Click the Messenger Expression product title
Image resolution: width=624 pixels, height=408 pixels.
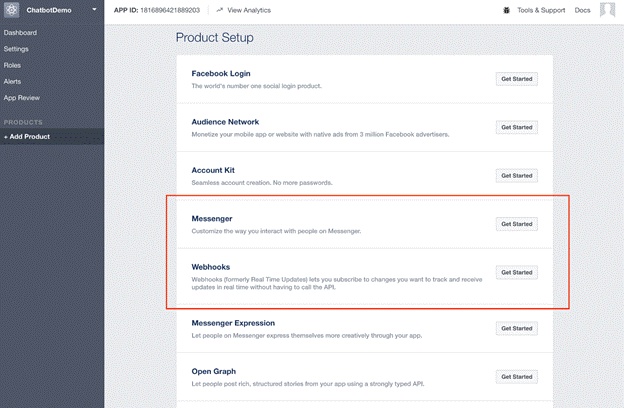coord(233,323)
